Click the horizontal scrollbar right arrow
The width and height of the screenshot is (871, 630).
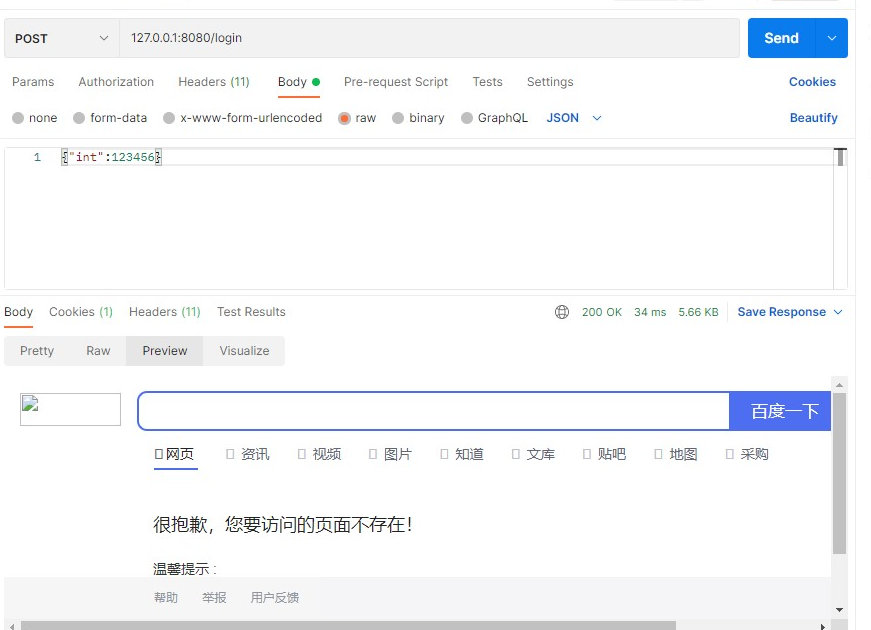823,627
